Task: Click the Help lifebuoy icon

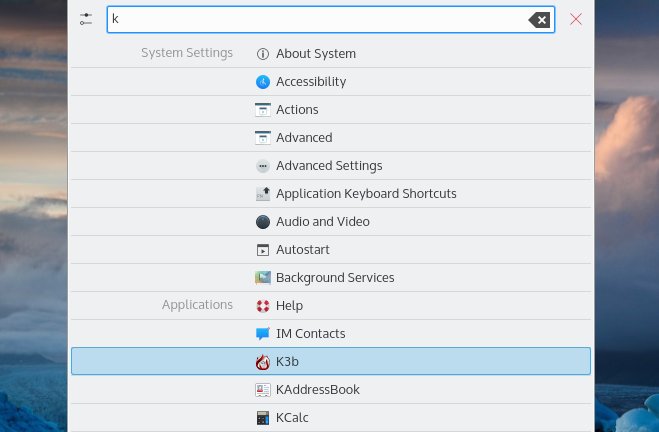Action: 263,306
